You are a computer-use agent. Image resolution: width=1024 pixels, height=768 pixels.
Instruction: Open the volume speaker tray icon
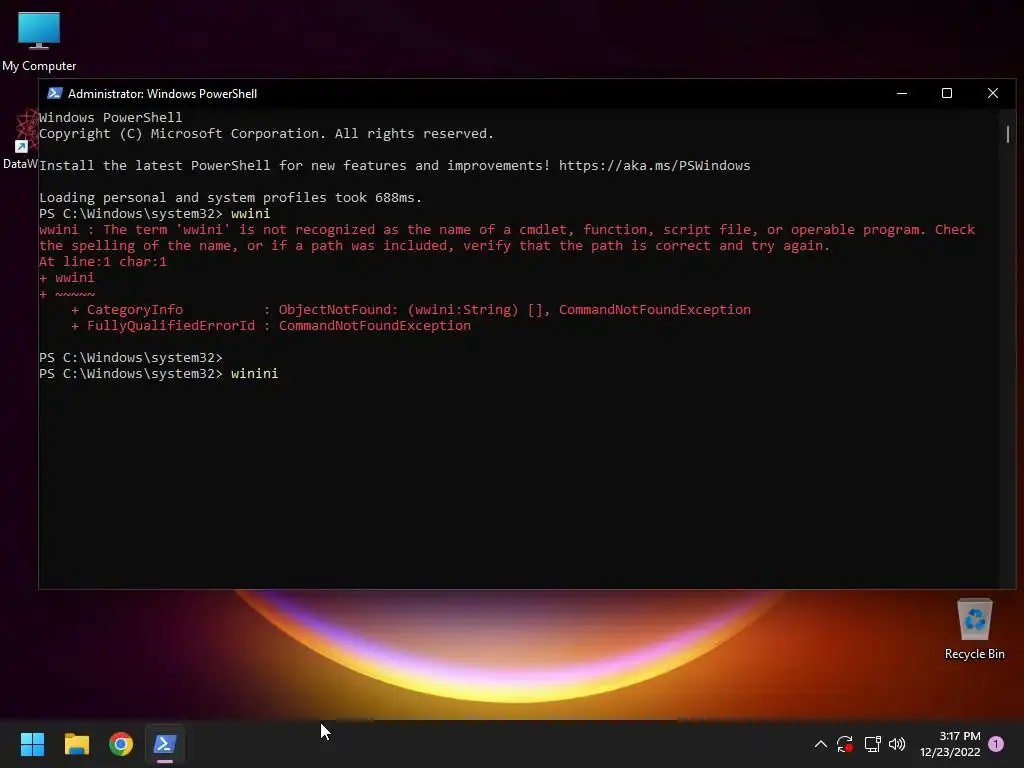click(x=897, y=744)
